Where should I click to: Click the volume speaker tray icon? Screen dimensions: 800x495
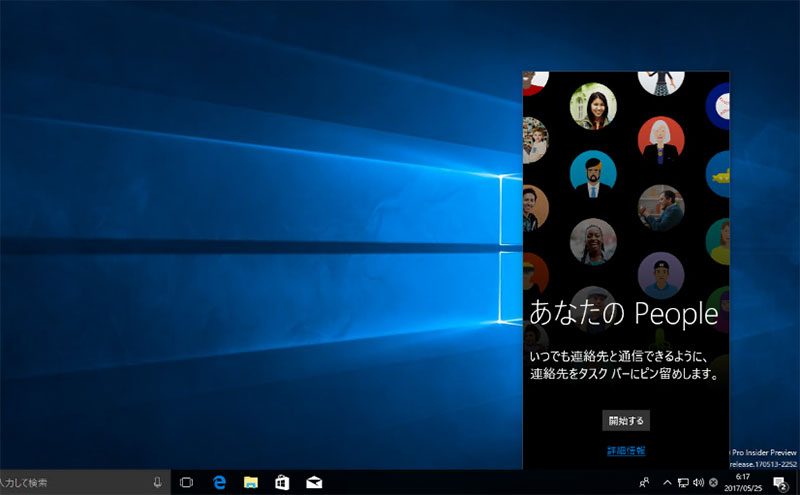698,482
